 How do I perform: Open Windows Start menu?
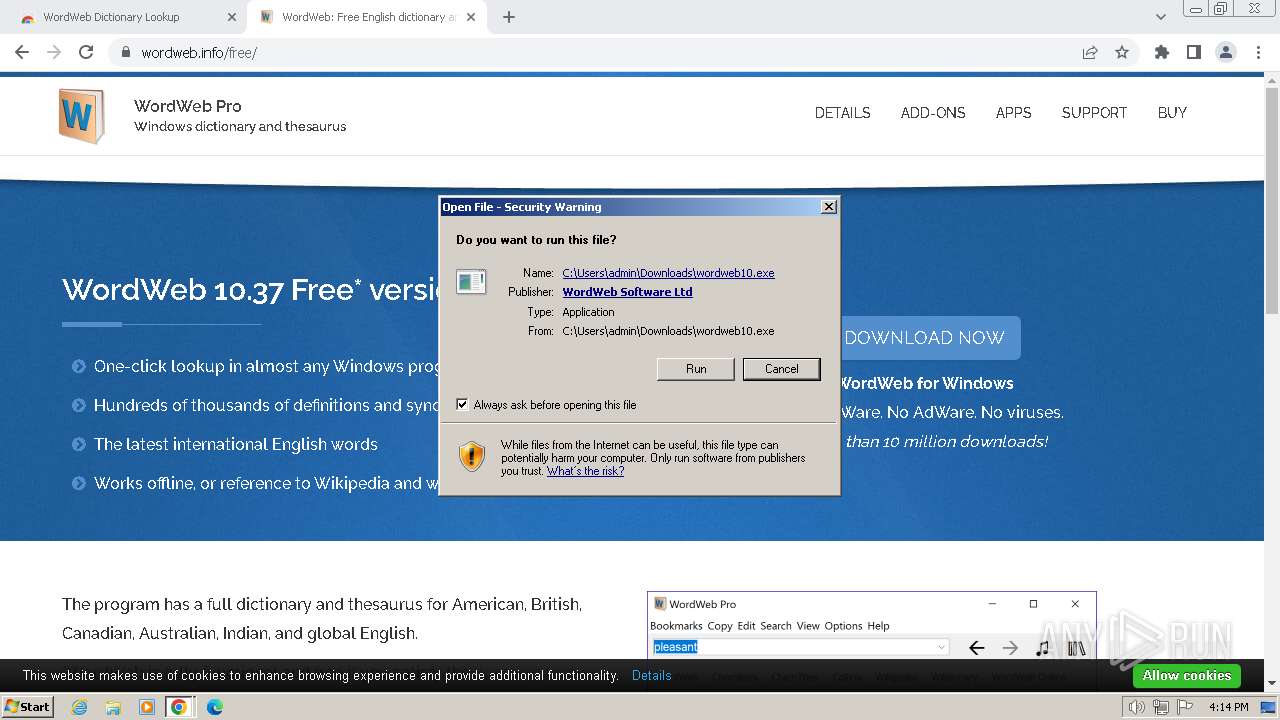(x=27, y=706)
